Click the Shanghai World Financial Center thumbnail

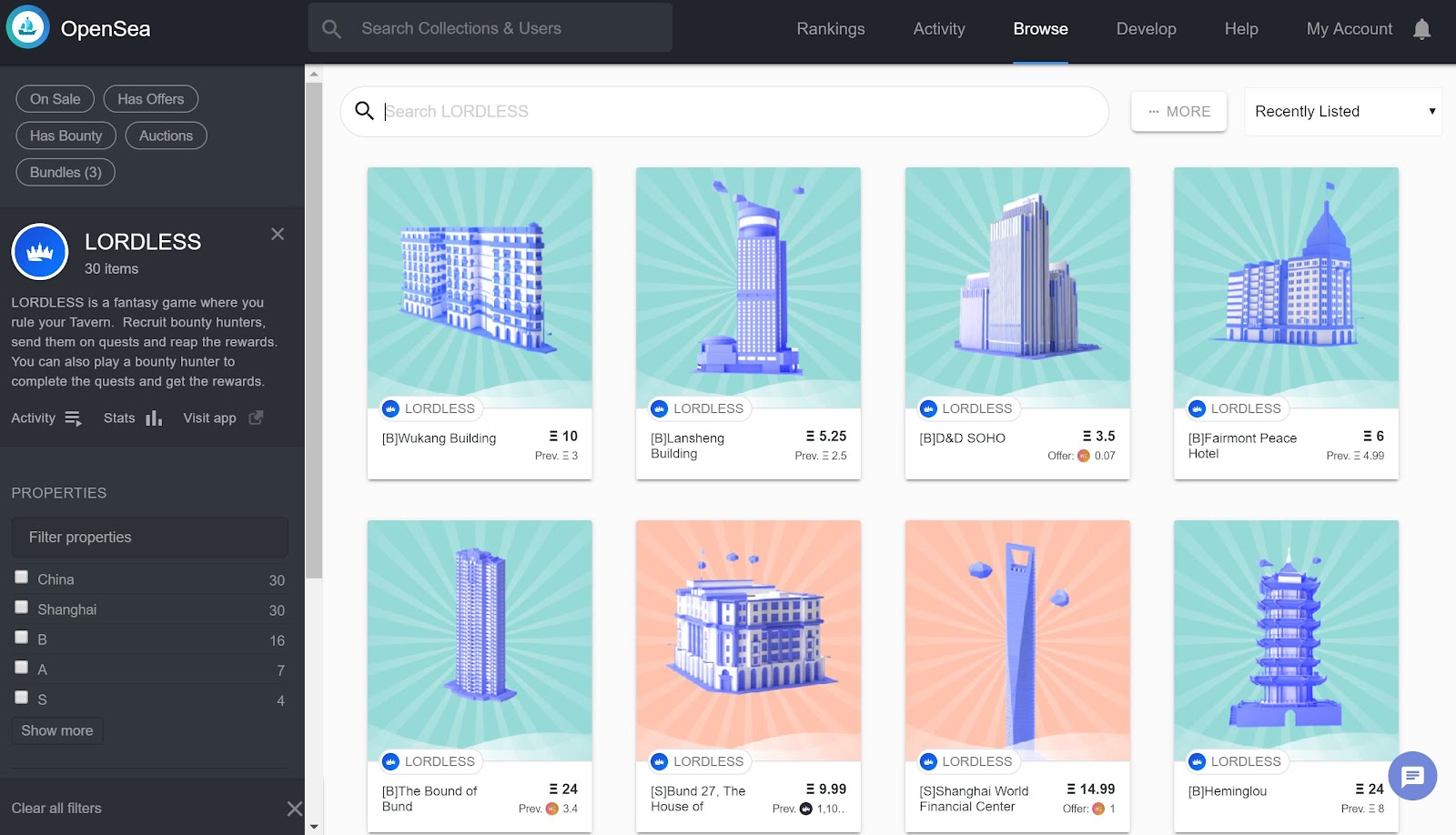1017,640
